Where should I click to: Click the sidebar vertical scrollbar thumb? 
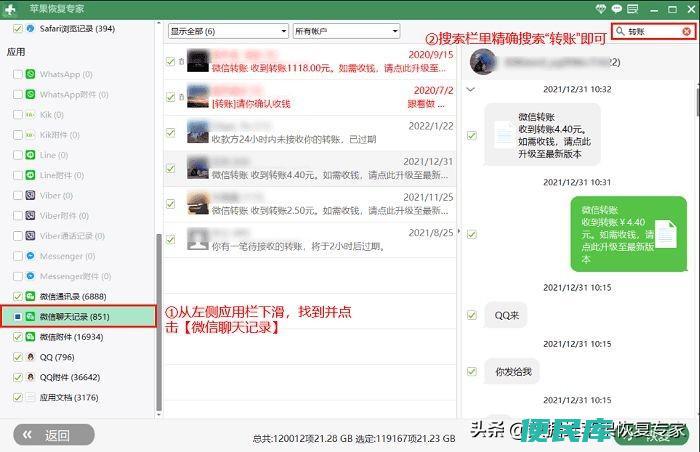tap(159, 322)
